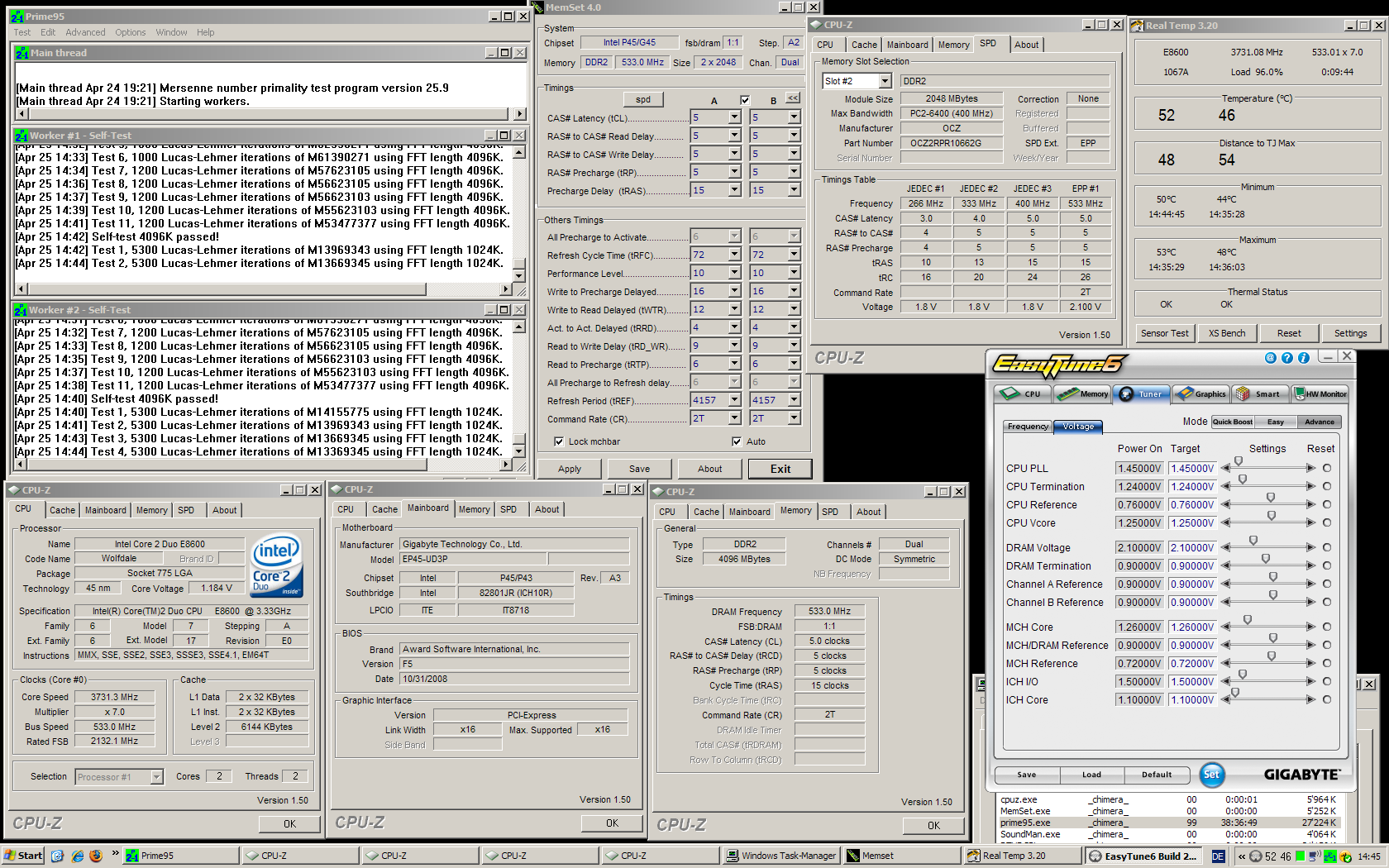Screen dimensions: 1389x868
Task: Switch to the Frequency tab in EasyTune6
Action: coord(1028,427)
